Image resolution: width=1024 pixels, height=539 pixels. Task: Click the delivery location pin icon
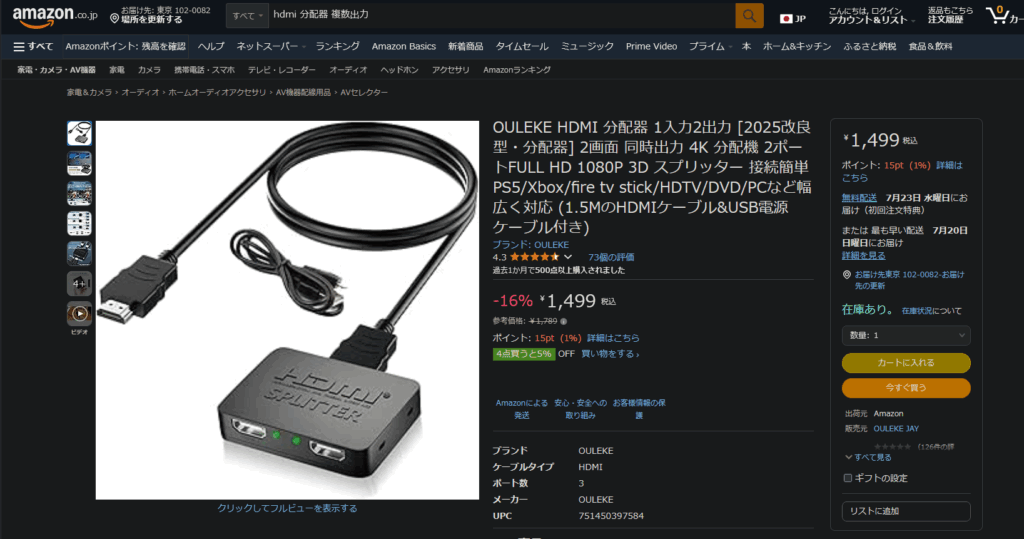114,19
